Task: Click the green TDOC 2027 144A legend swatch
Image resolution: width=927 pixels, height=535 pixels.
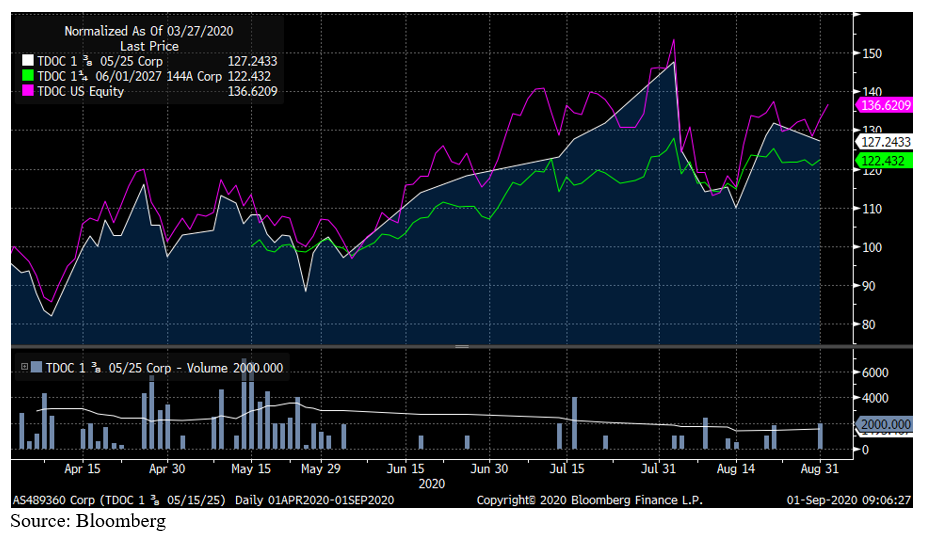Action: [28, 76]
